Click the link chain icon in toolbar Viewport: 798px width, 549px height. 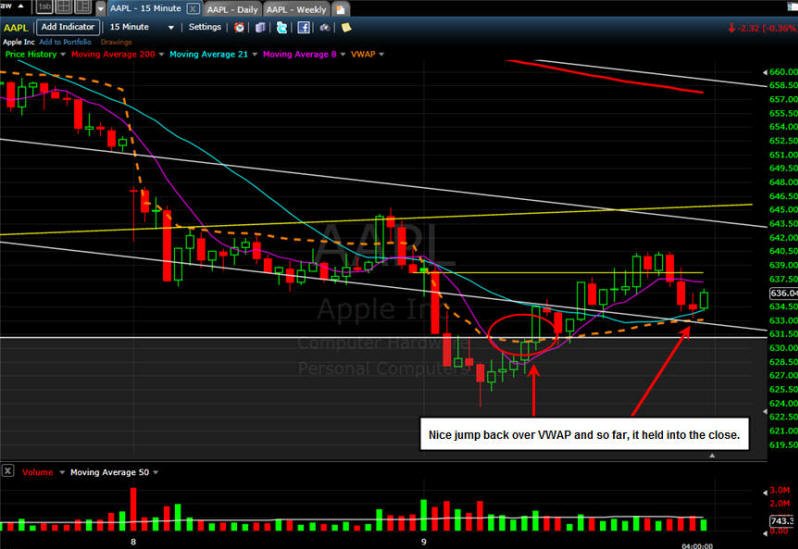click(325, 27)
